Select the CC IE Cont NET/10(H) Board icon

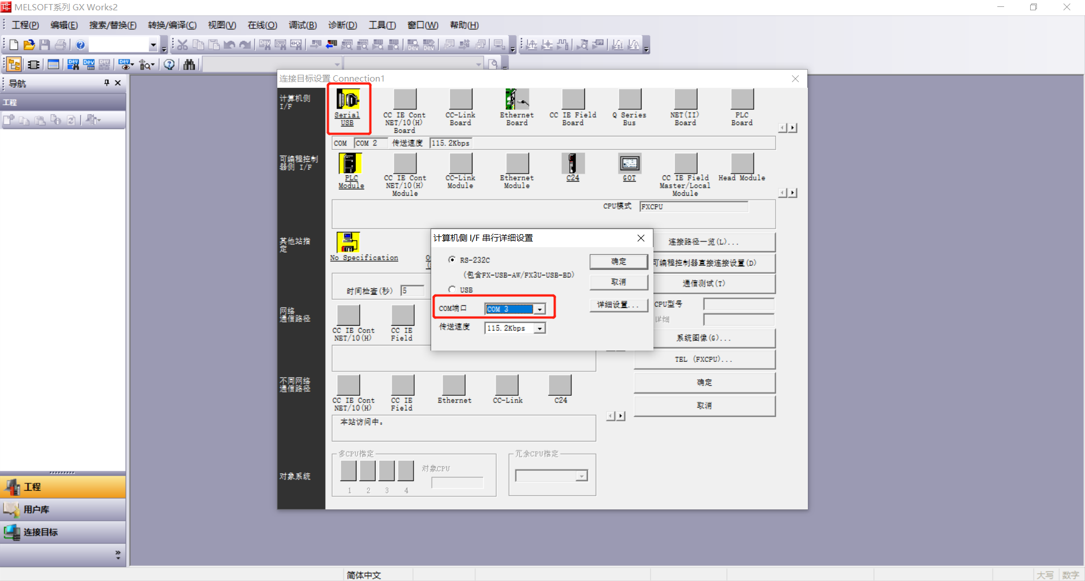[405, 99]
